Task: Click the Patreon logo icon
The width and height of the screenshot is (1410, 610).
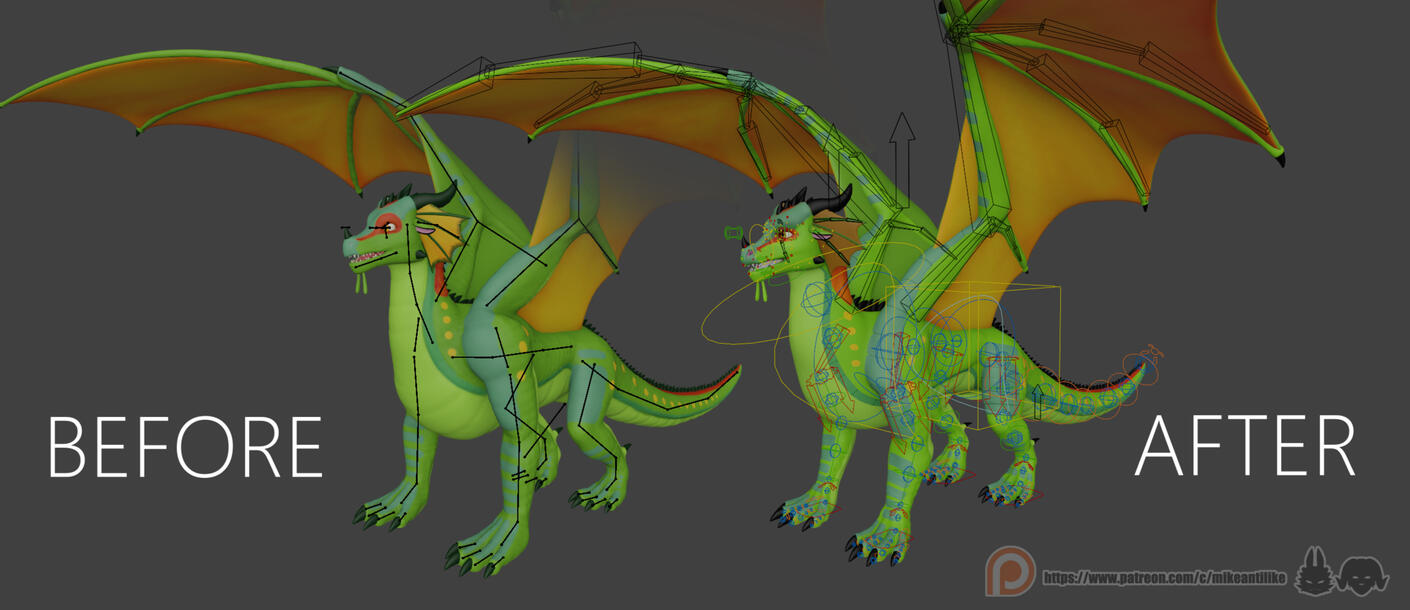Action: tap(1010, 571)
